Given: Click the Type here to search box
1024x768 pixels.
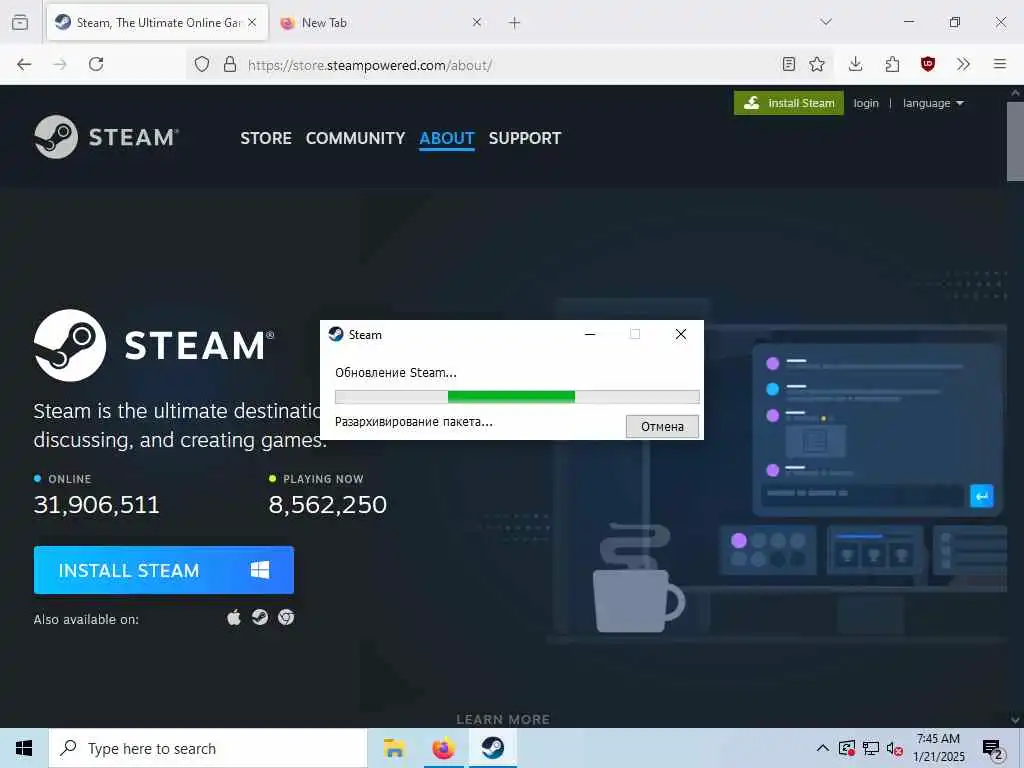Looking at the screenshot, I should pyautogui.click(x=208, y=748).
